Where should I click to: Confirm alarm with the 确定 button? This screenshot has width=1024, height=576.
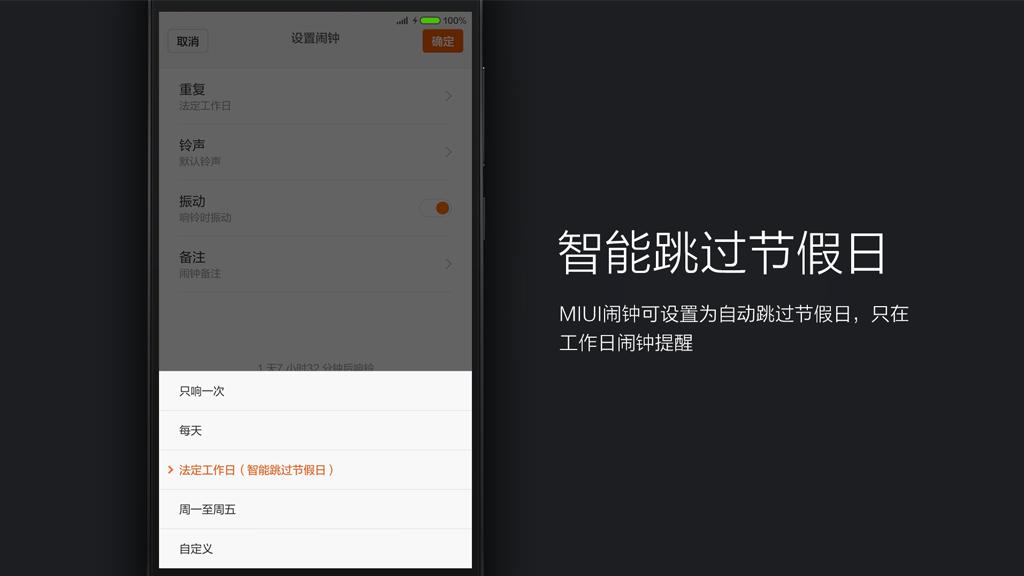click(441, 41)
